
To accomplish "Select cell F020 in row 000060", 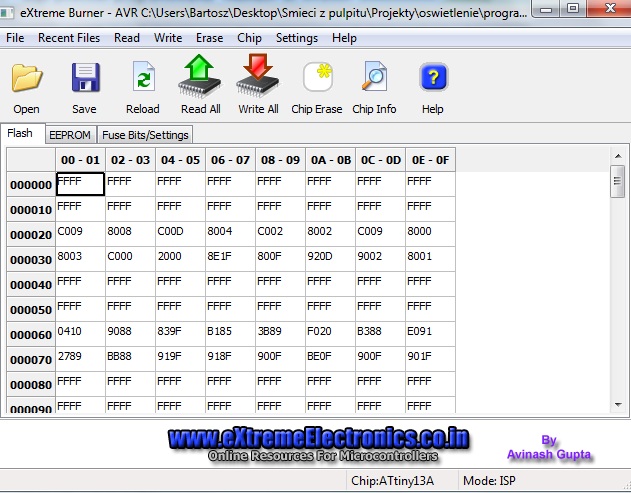I will coord(330,334).
